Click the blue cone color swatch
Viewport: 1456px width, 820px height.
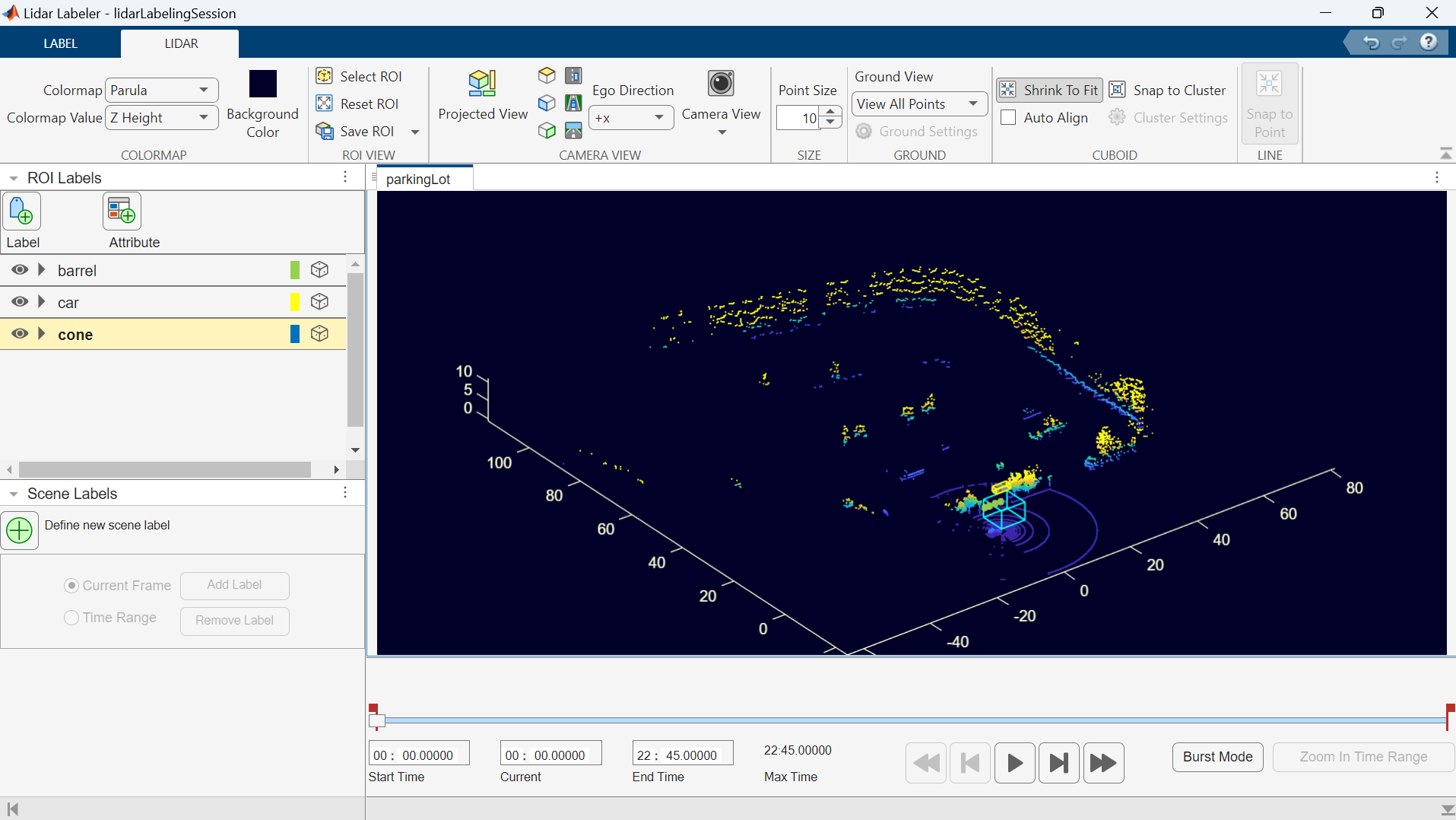pos(295,334)
